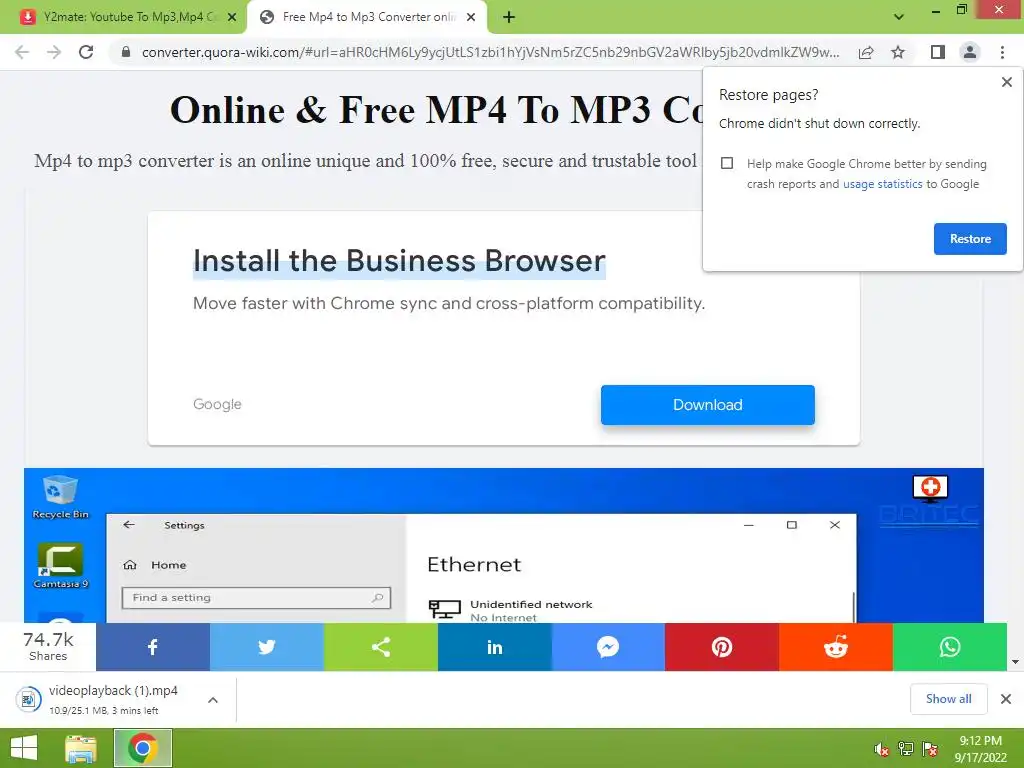Click the lock icon in address bar

[x=126, y=52]
